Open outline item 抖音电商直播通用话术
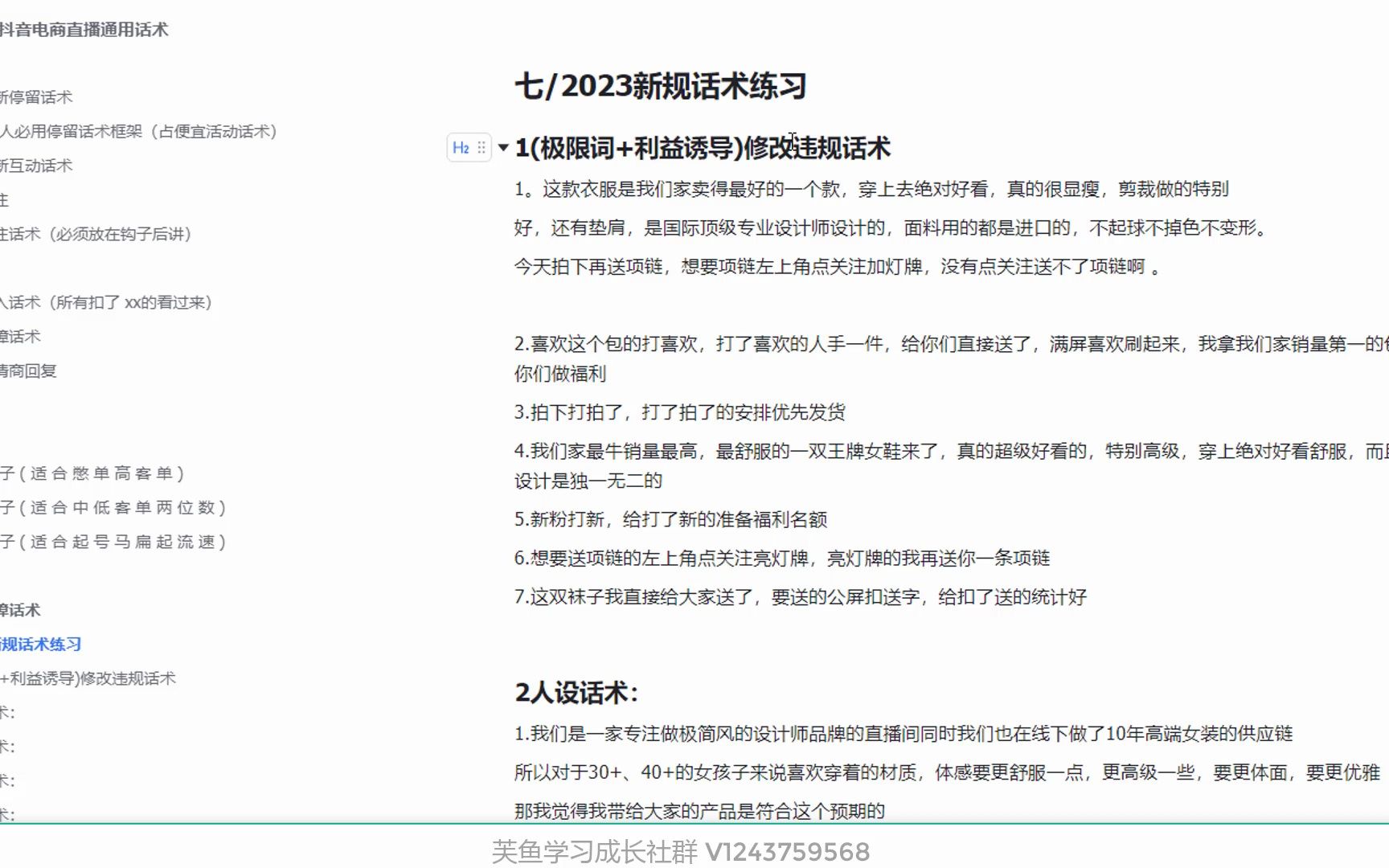The image size is (1389, 868). tap(85, 30)
